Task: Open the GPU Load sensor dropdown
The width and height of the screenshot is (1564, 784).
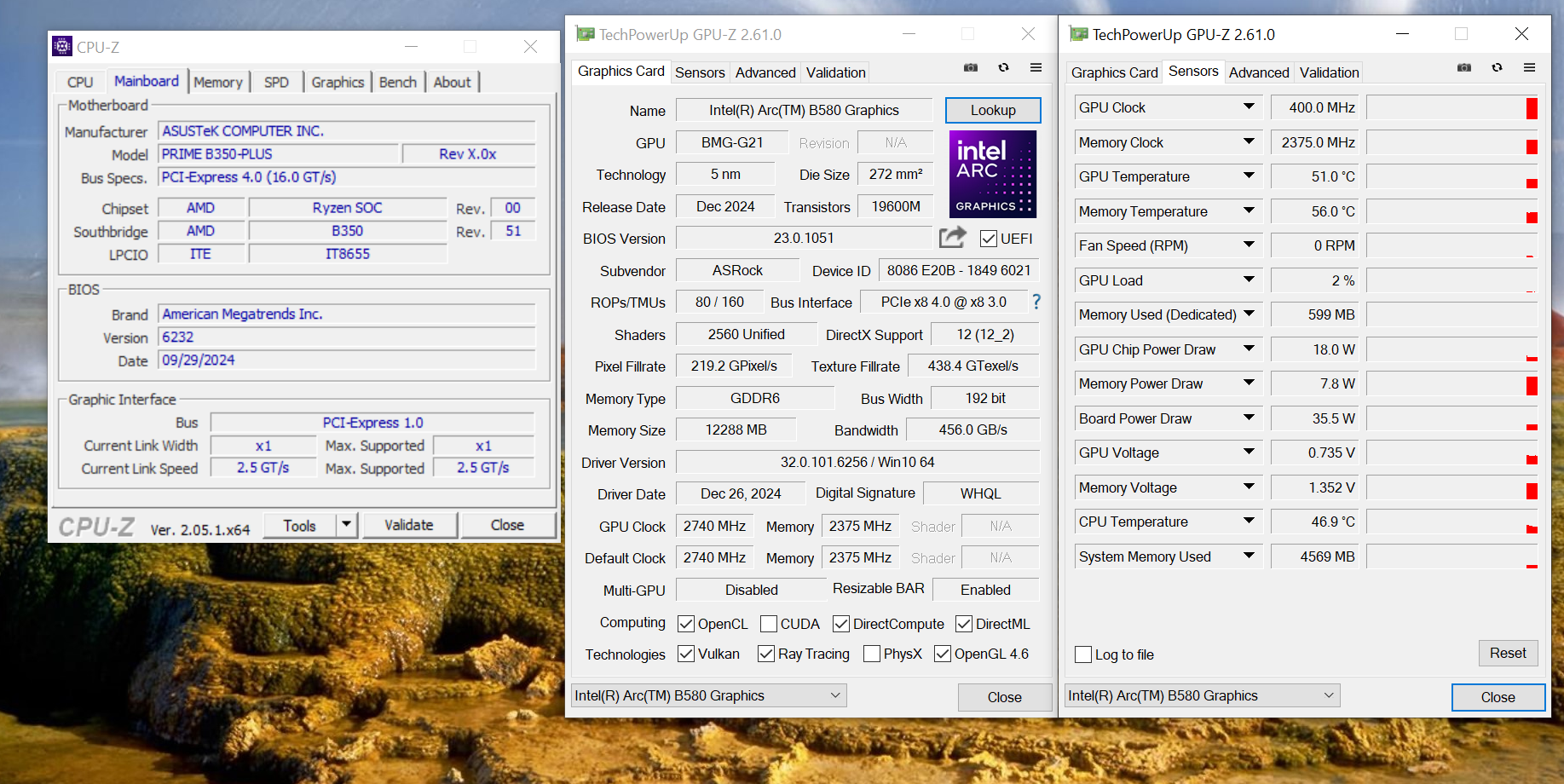Action: coord(1249,280)
